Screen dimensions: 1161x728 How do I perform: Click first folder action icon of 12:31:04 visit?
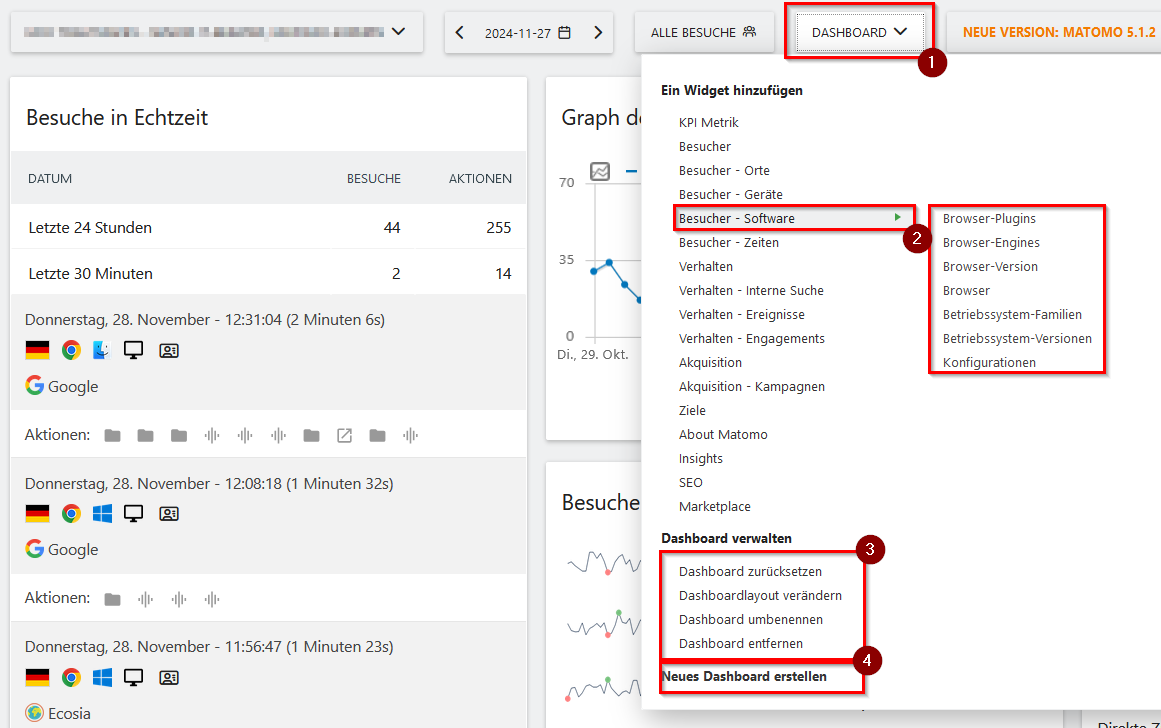(x=113, y=435)
